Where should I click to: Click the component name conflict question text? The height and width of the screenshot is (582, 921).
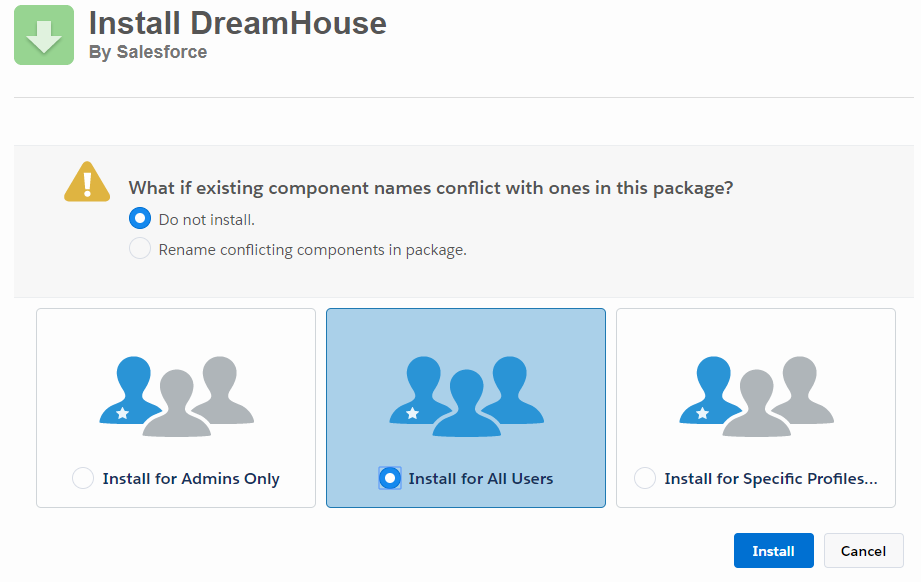pyautogui.click(x=431, y=188)
